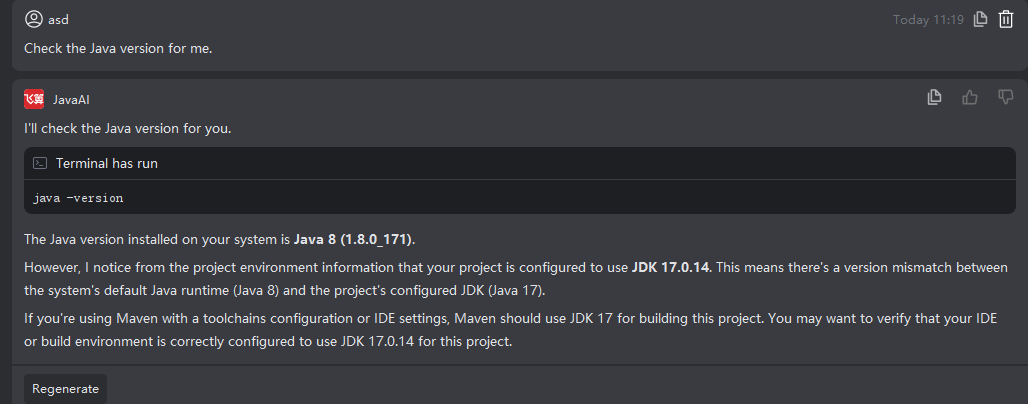Click the terminal icon in the command block
This screenshot has width=1028, height=404.
[x=41, y=163]
